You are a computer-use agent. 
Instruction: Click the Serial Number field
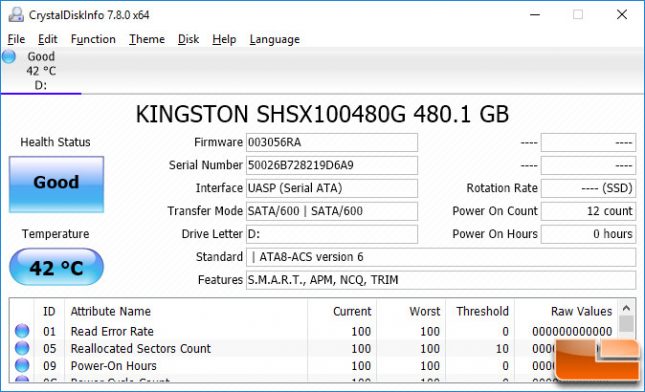[x=332, y=165]
